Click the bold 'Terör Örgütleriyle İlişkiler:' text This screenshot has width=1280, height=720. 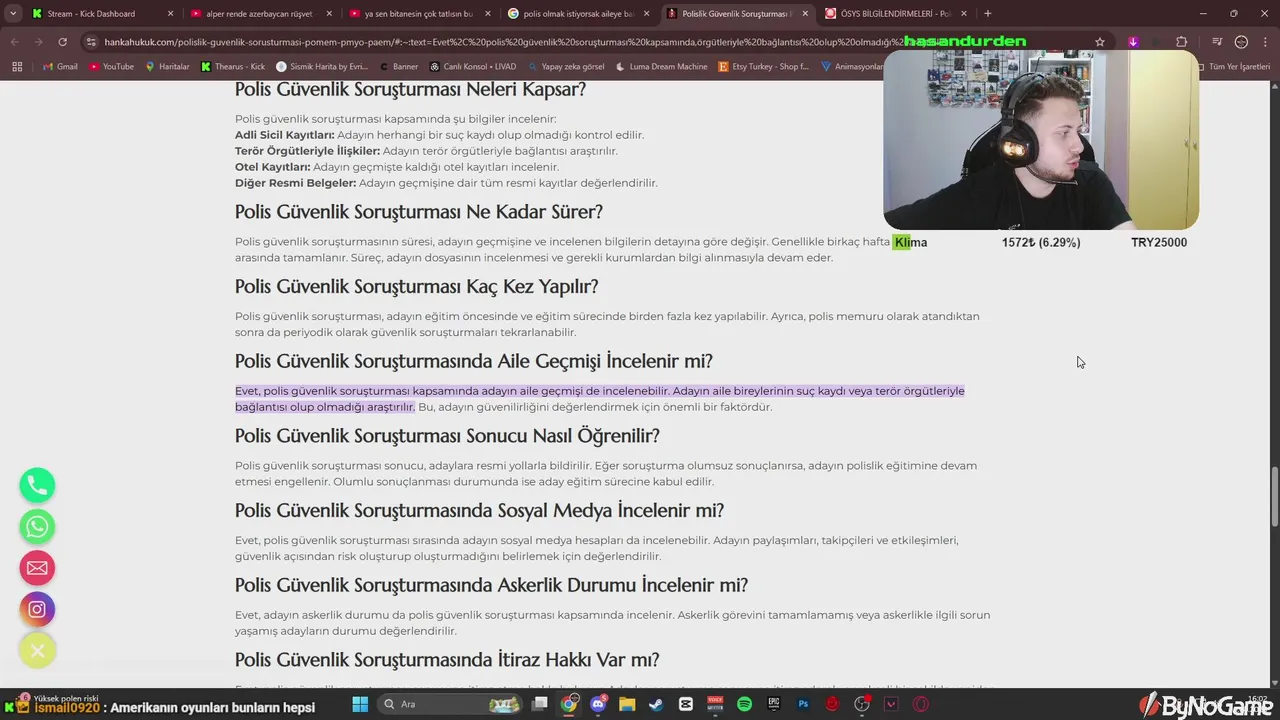coord(307,151)
